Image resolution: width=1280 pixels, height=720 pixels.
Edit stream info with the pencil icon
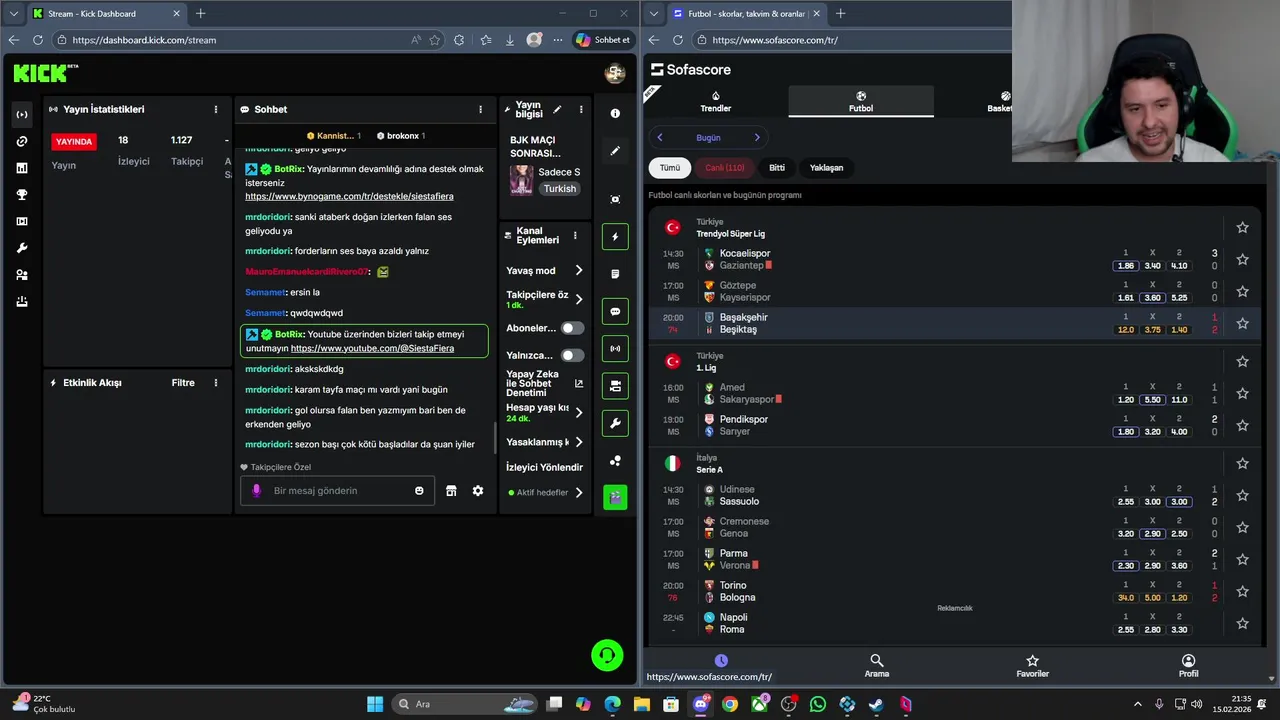(557, 109)
